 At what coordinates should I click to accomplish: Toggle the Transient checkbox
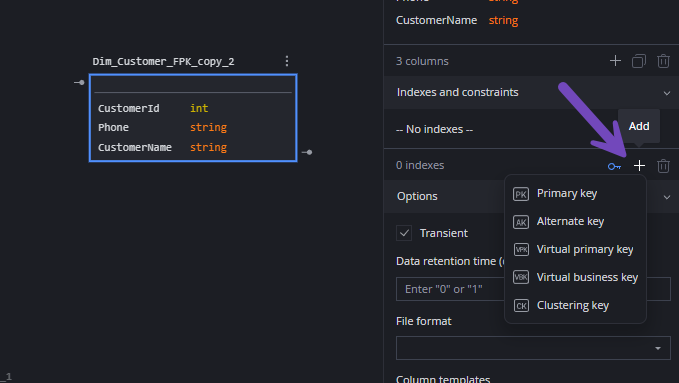[x=404, y=233]
